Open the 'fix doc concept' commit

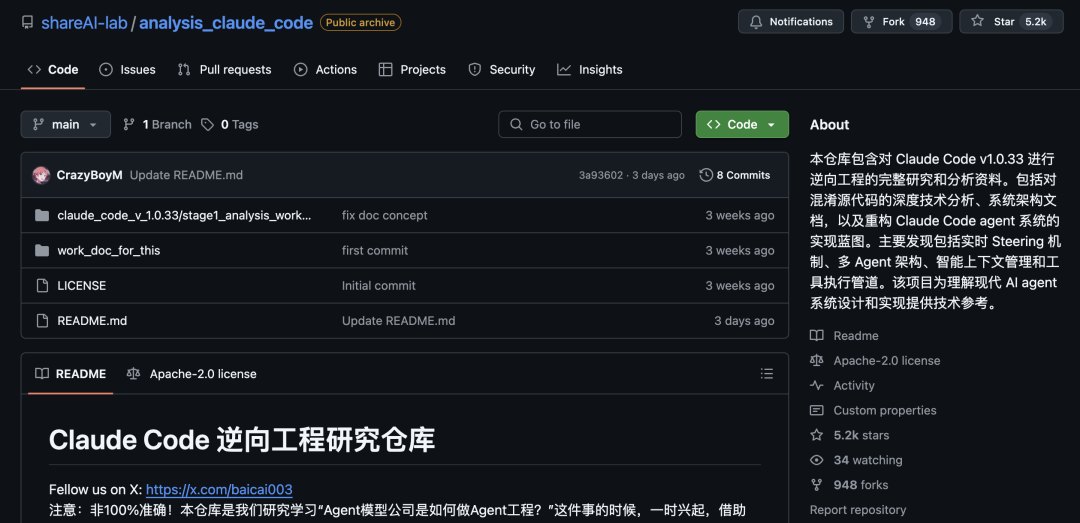pyautogui.click(x=384, y=215)
